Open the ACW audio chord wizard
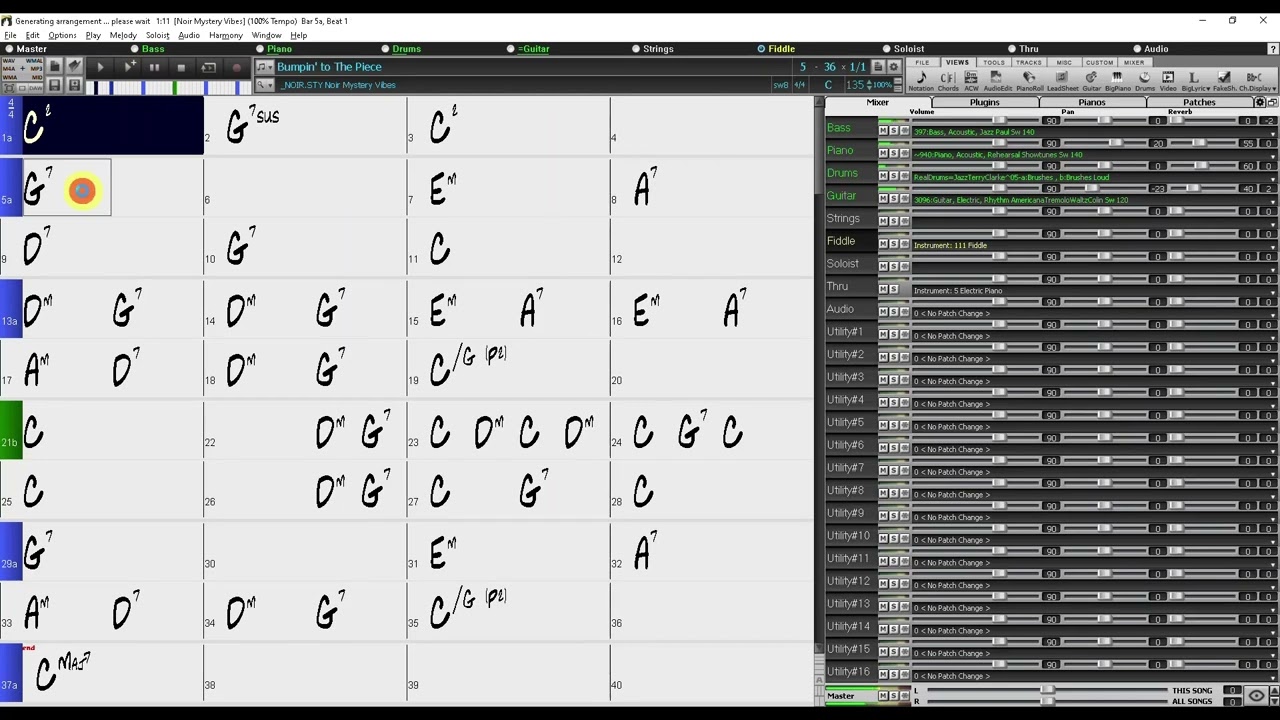 (x=971, y=81)
